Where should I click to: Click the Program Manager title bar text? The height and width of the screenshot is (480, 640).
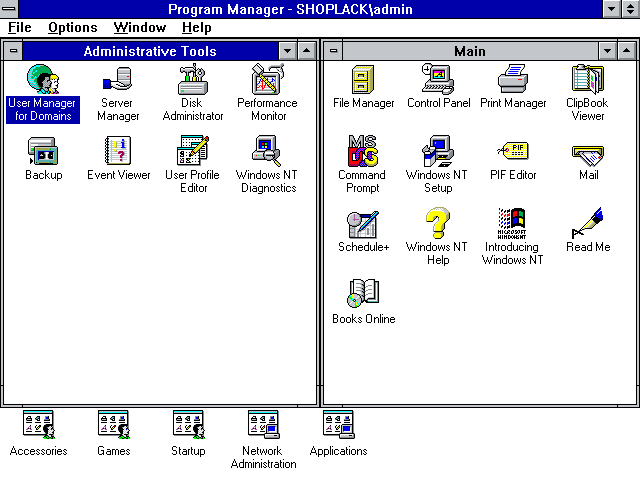pyautogui.click(x=290, y=9)
